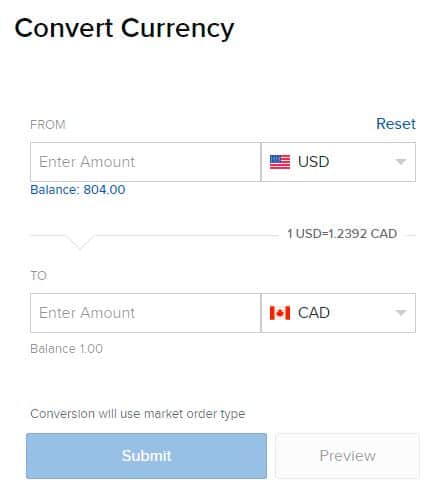Select the CAD label in To selector
Image resolution: width=433 pixels, height=488 pixels.
pyautogui.click(x=314, y=313)
